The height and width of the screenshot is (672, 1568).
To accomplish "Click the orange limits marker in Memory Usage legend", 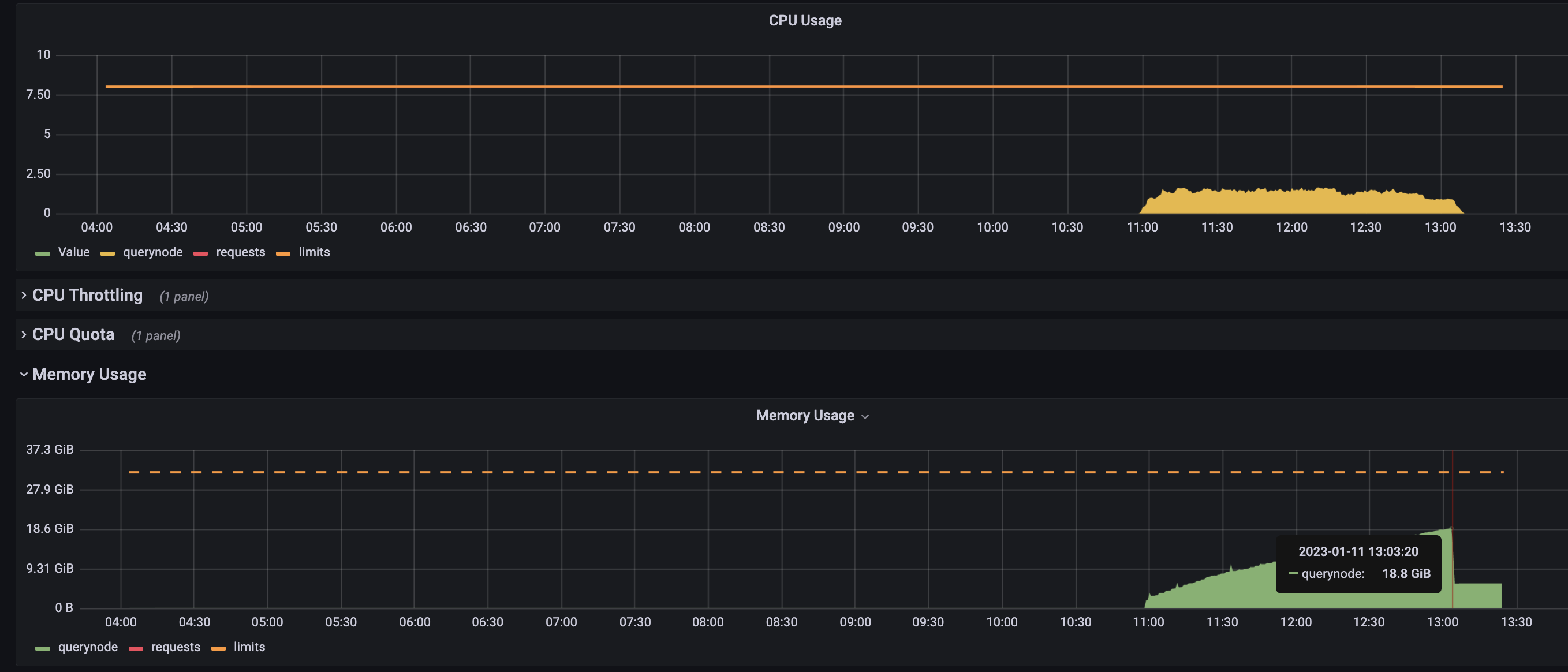I will click(x=219, y=647).
